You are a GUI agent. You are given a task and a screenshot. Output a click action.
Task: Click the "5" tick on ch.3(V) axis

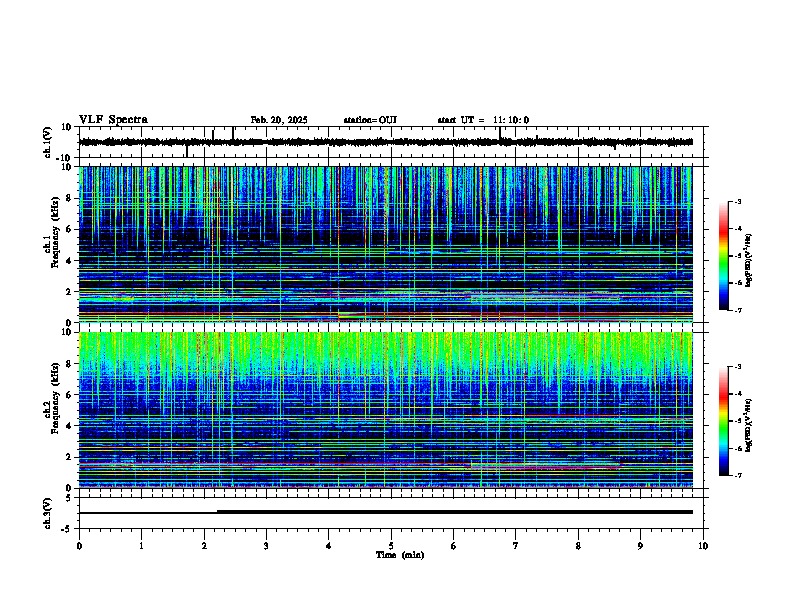tap(69, 498)
